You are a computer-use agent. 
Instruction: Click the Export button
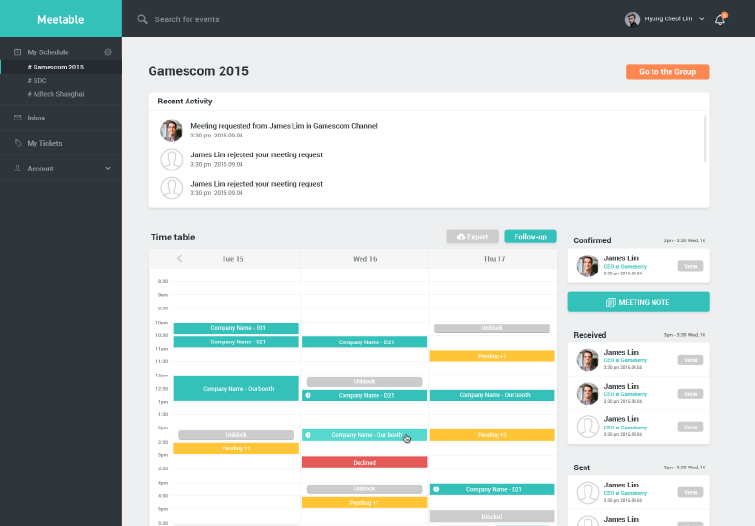(472, 237)
